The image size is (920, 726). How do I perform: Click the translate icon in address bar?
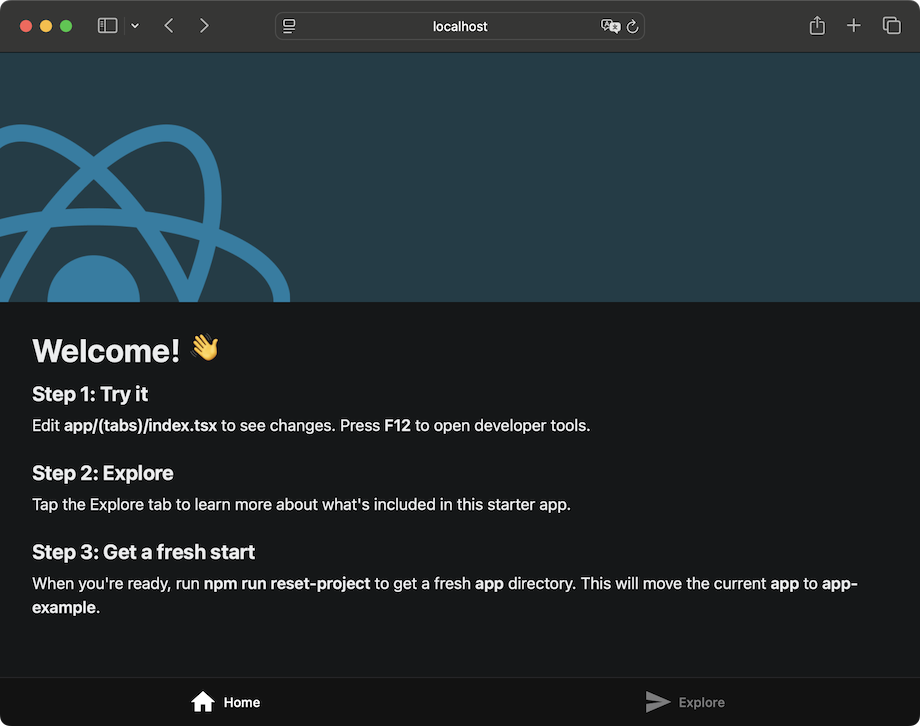click(x=610, y=26)
